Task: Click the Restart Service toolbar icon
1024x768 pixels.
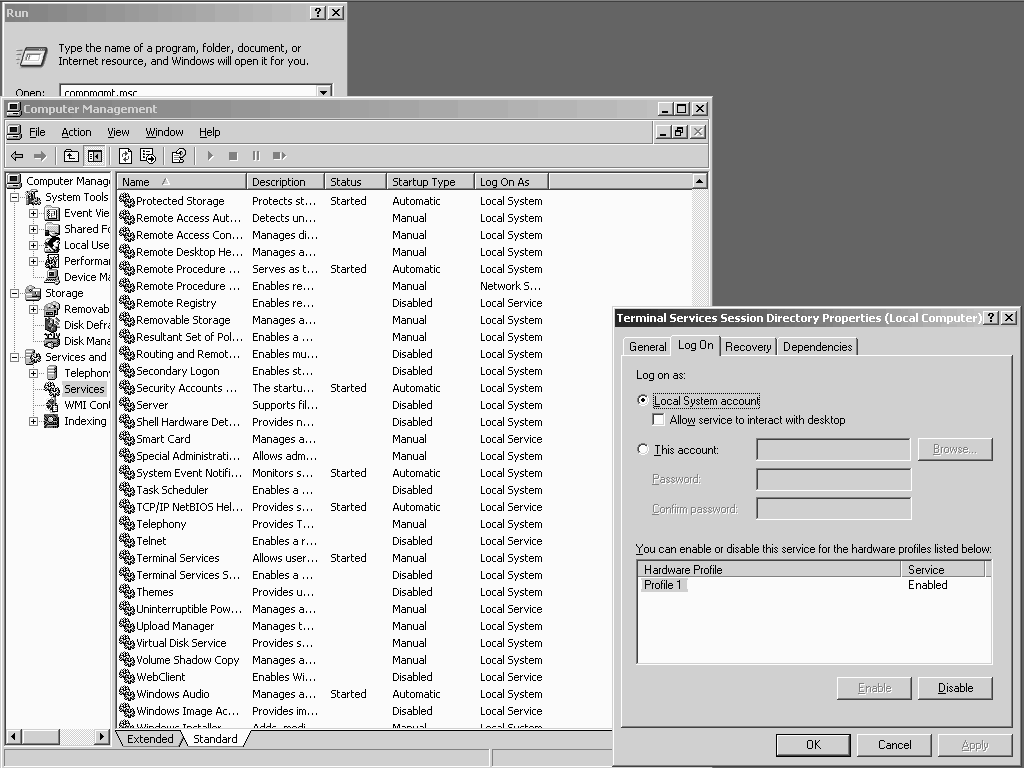Action: (280, 156)
